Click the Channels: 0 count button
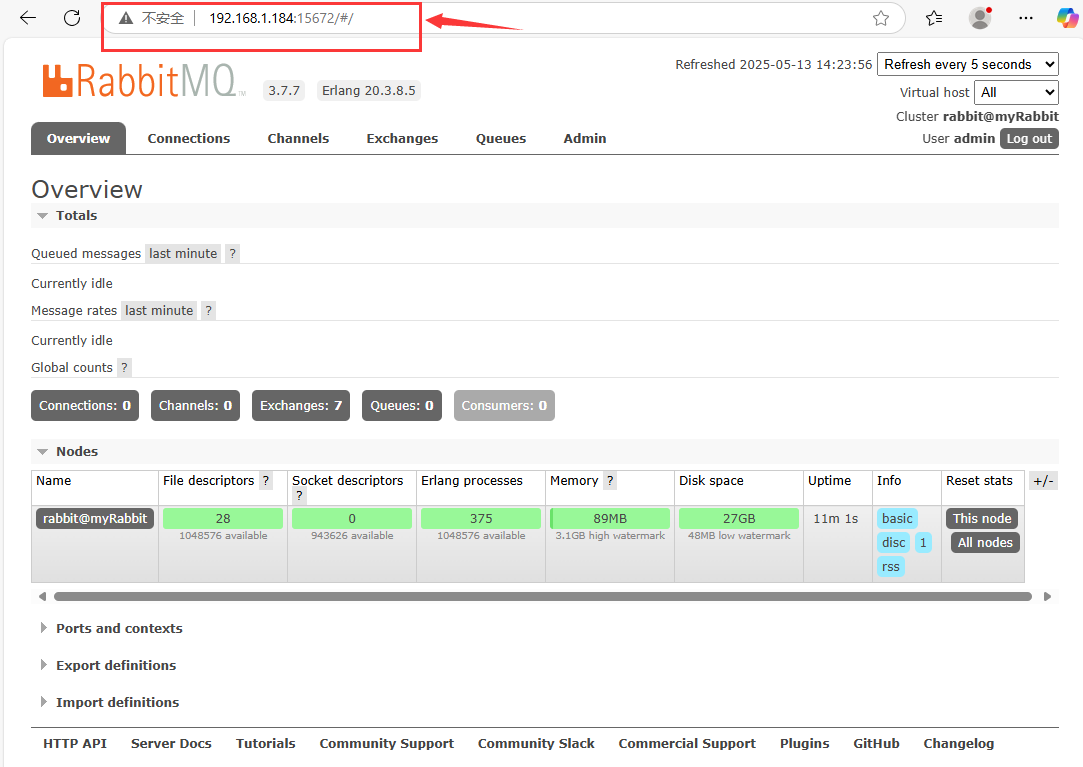 point(195,406)
